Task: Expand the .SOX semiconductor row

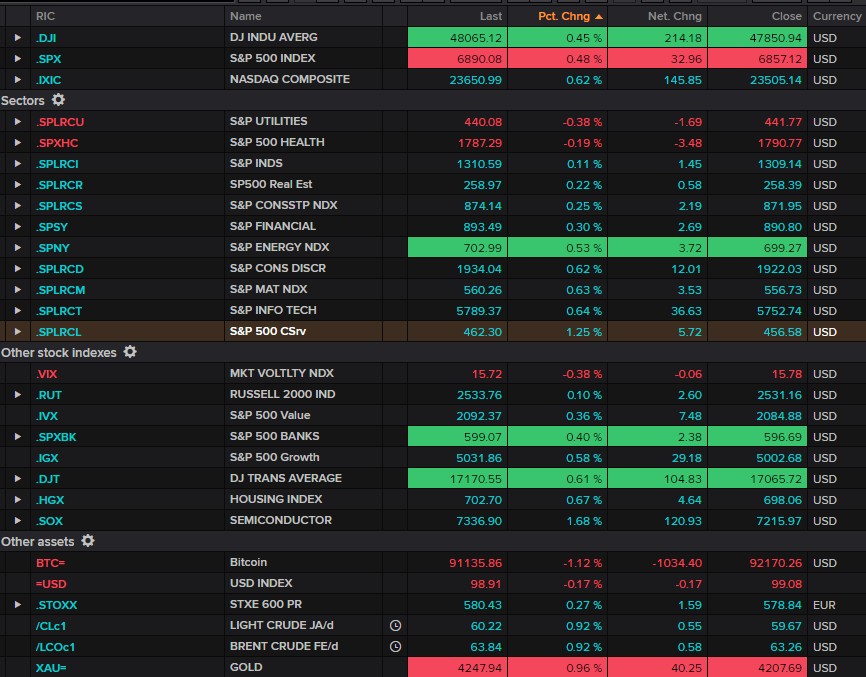Action: [17, 520]
